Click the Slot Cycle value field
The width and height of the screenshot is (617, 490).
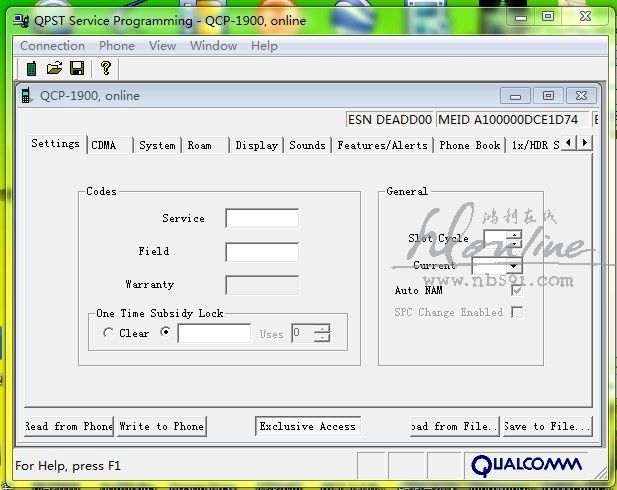coord(495,239)
